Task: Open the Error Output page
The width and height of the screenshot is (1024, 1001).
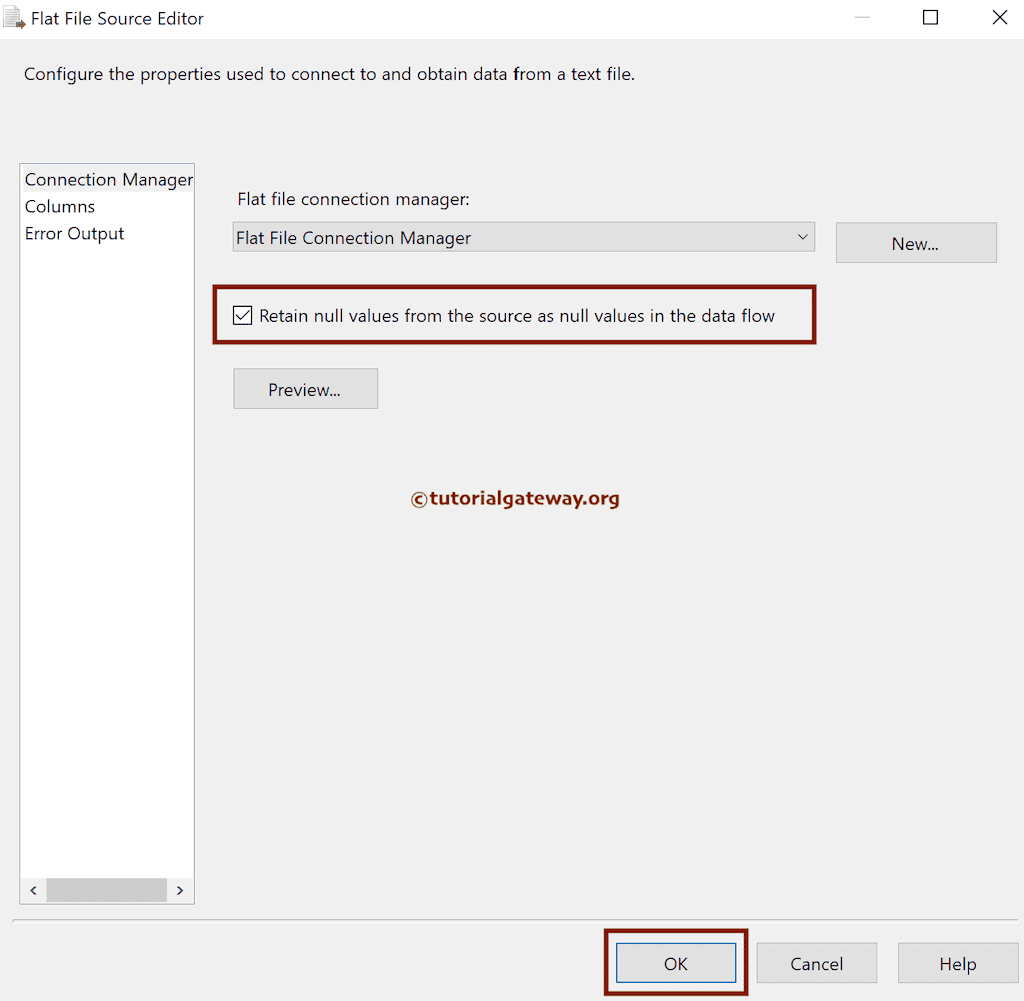Action: coord(74,233)
